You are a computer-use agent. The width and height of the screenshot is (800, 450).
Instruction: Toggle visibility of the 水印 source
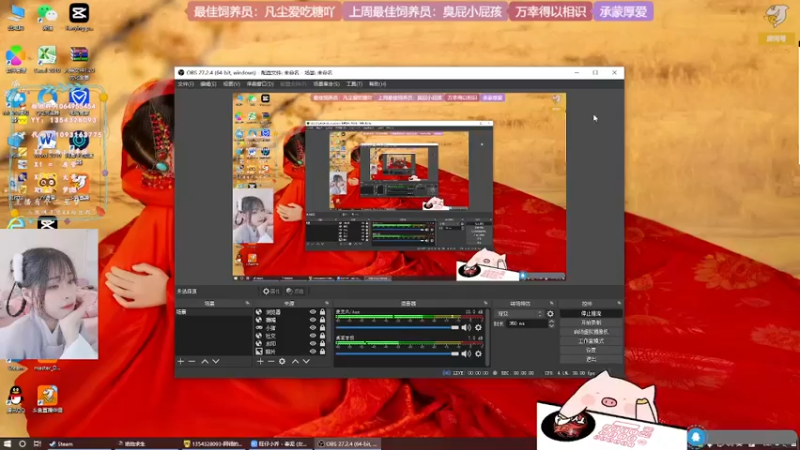(313, 343)
